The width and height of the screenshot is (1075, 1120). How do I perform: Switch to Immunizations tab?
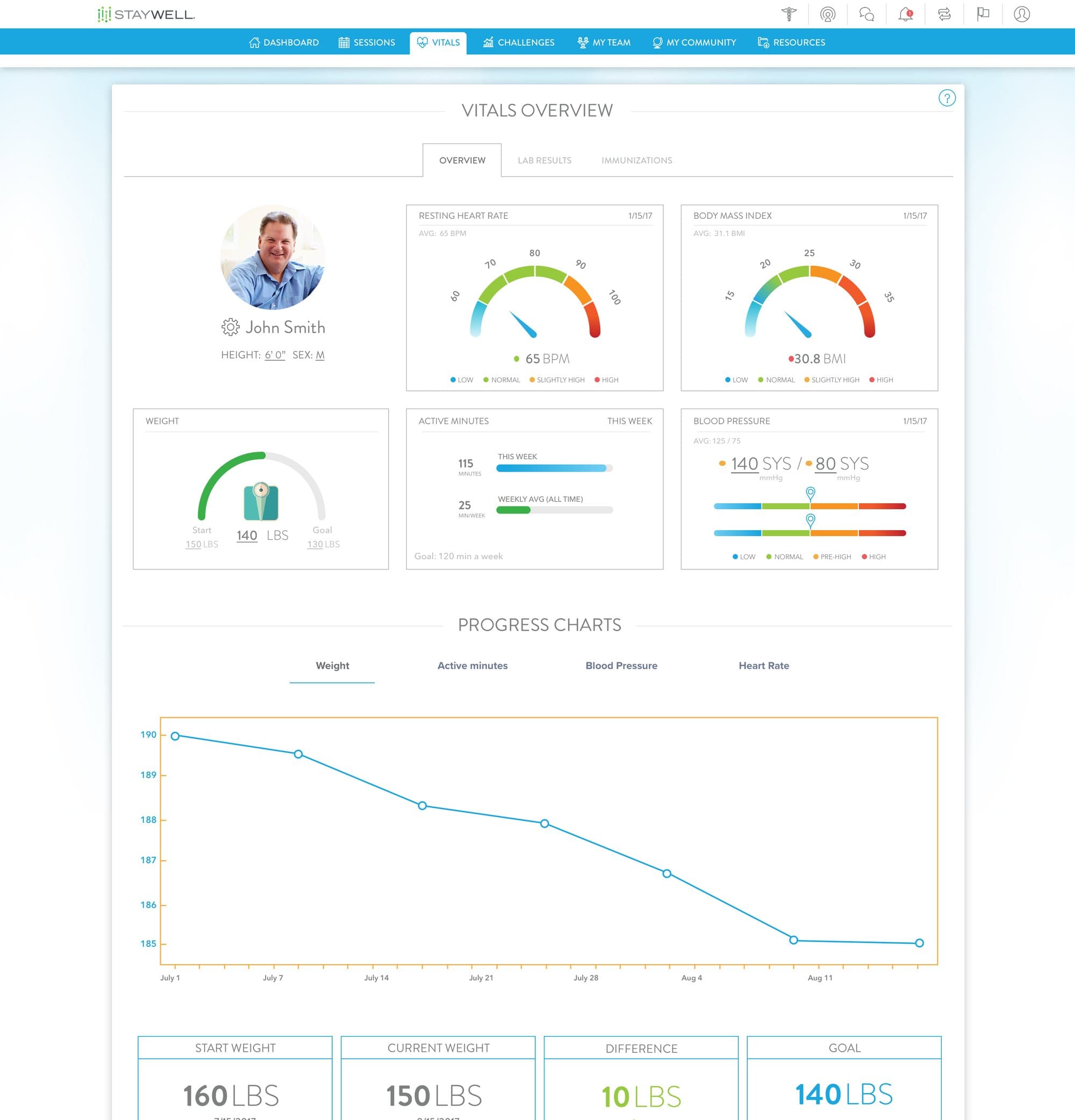[636, 161]
